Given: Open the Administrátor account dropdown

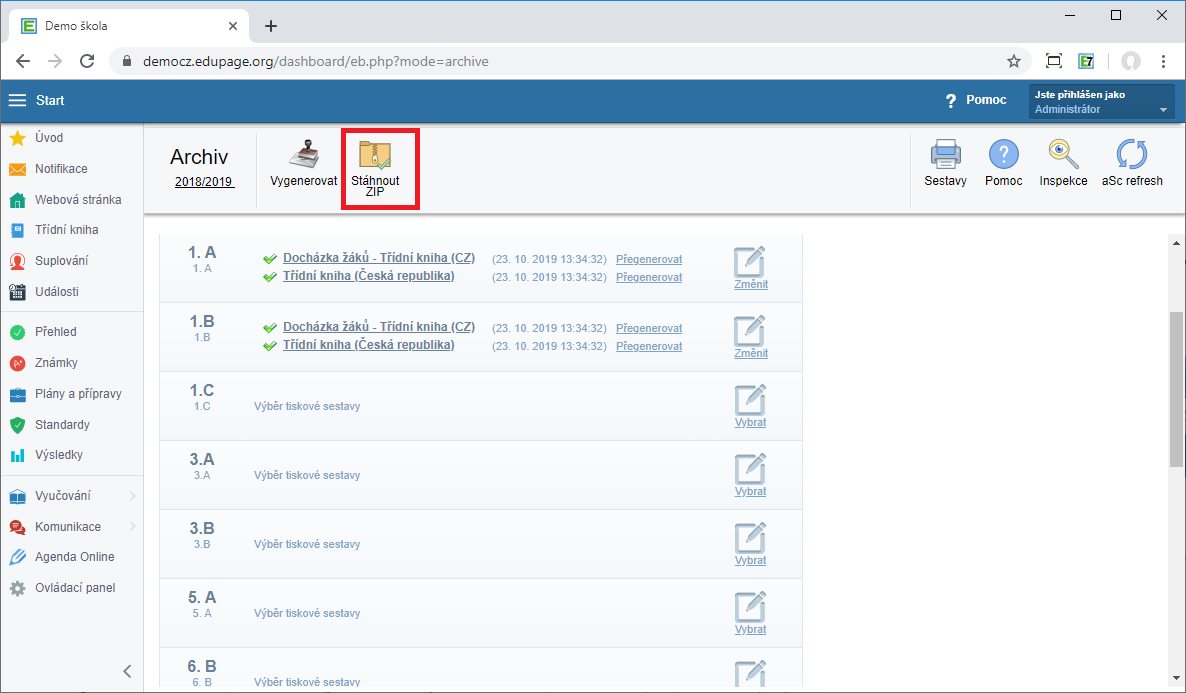Looking at the screenshot, I should point(1101,101).
